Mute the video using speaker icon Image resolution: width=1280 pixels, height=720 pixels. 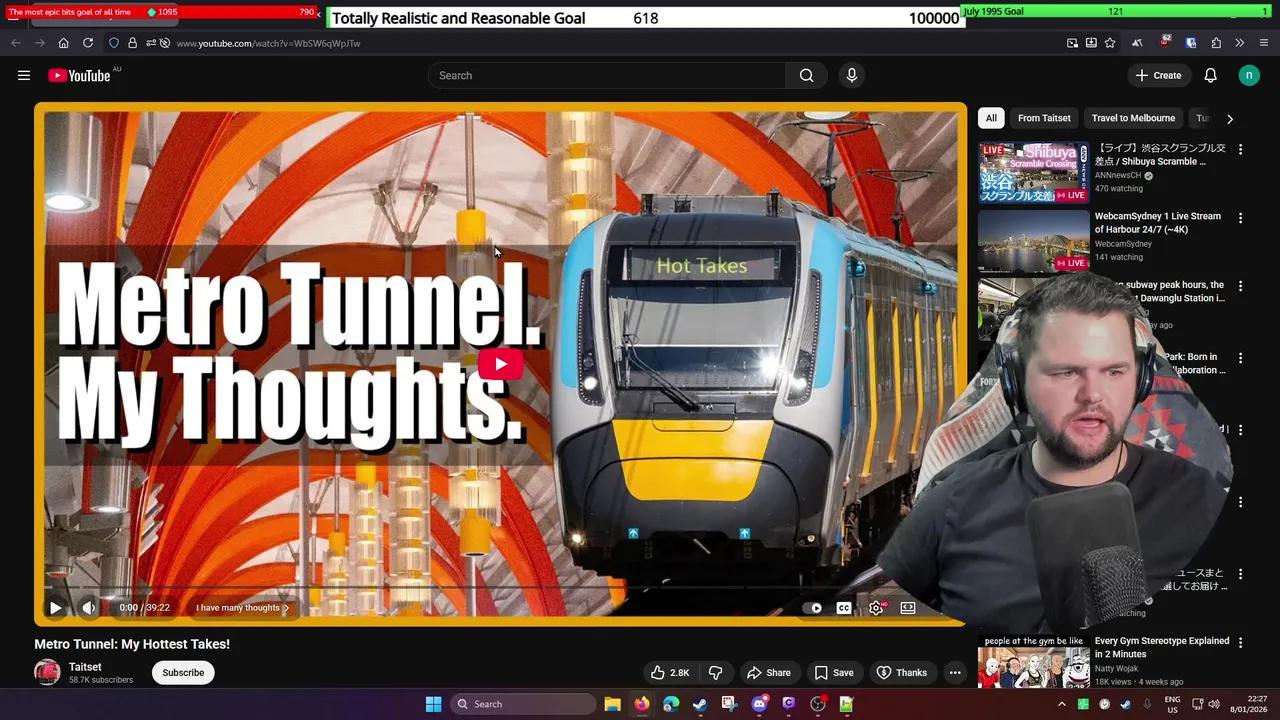pos(89,607)
